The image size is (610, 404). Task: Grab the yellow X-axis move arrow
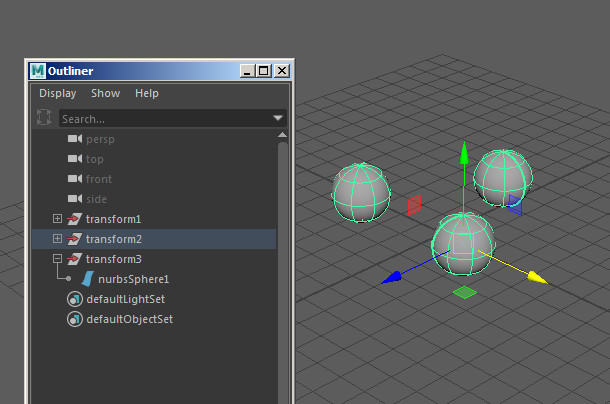(538, 278)
